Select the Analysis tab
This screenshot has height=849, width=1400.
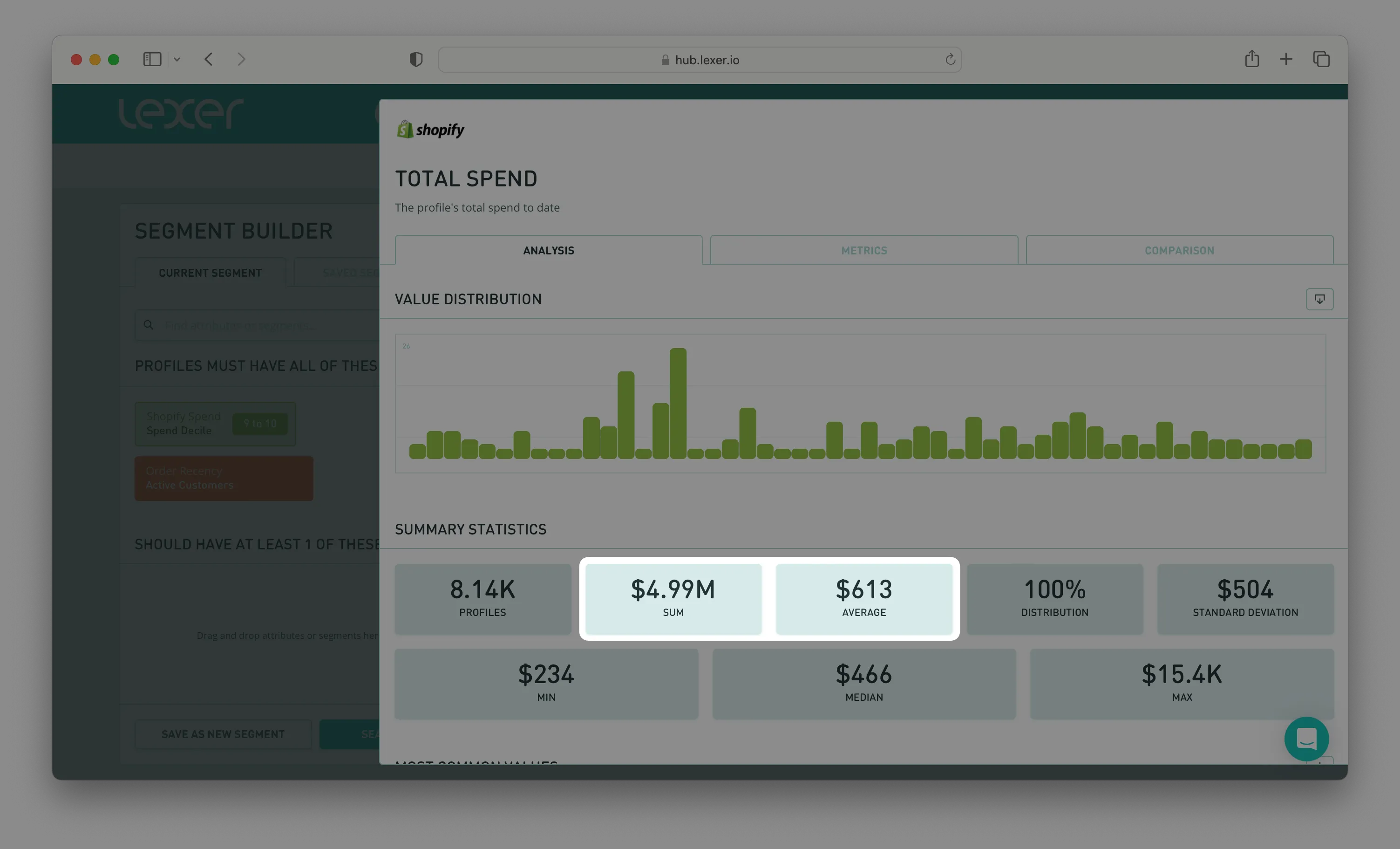(x=548, y=250)
